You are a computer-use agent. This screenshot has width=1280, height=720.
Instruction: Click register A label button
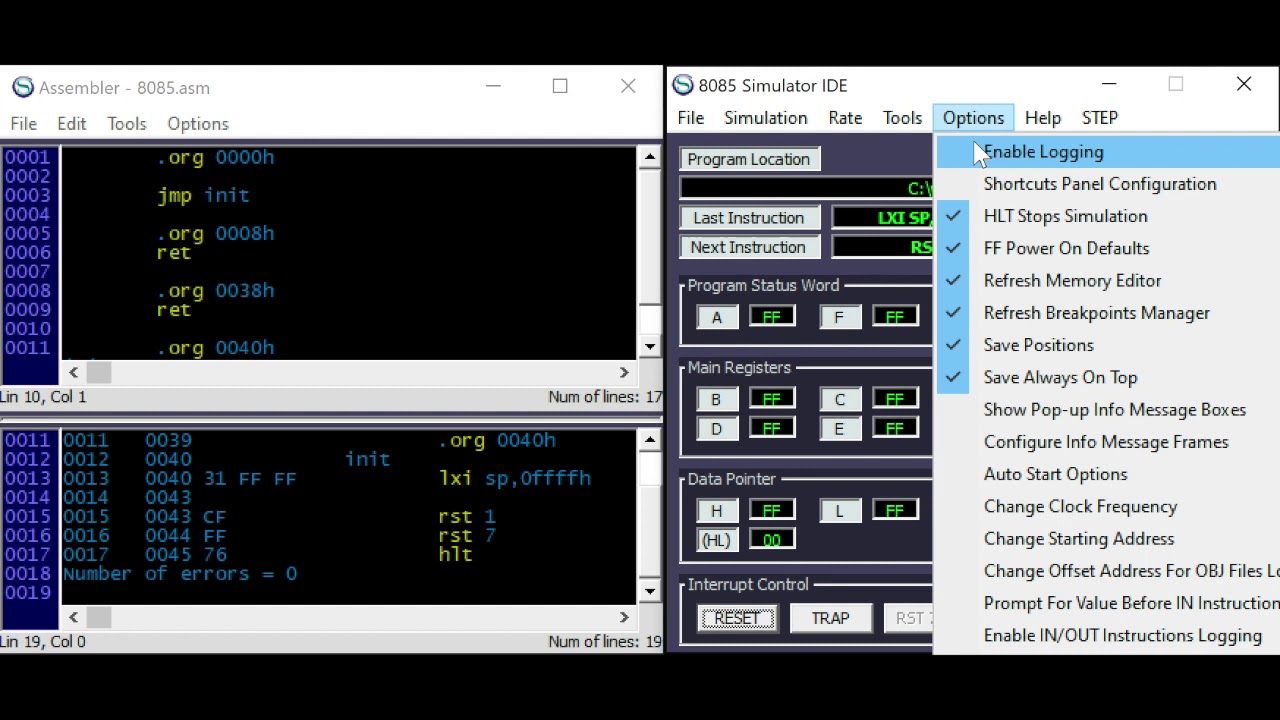pyautogui.click(x=716, y=318)
